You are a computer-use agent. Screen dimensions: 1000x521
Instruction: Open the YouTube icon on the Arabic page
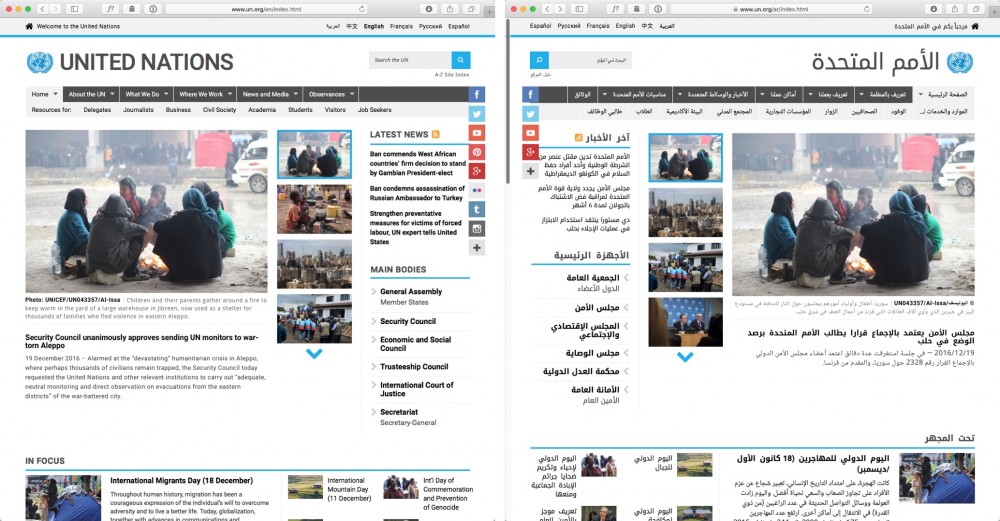coord(531,133)
